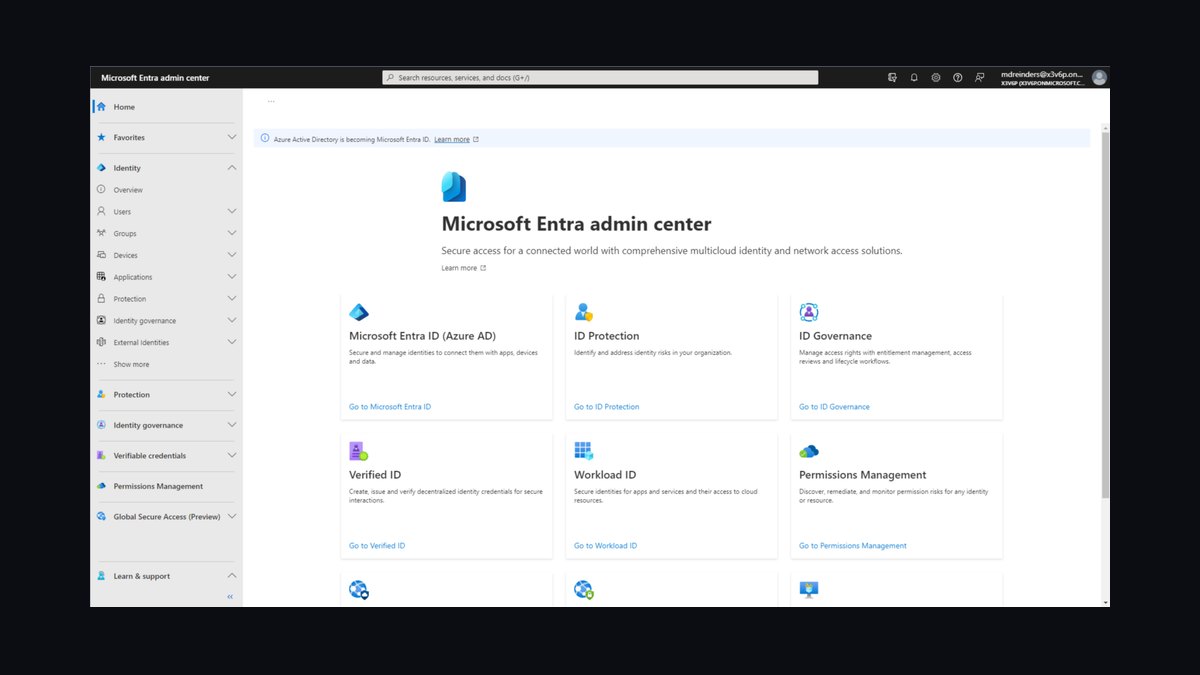Click the Workload ID card title
This screenshot has height=675, width=1200.
(605, 475)
